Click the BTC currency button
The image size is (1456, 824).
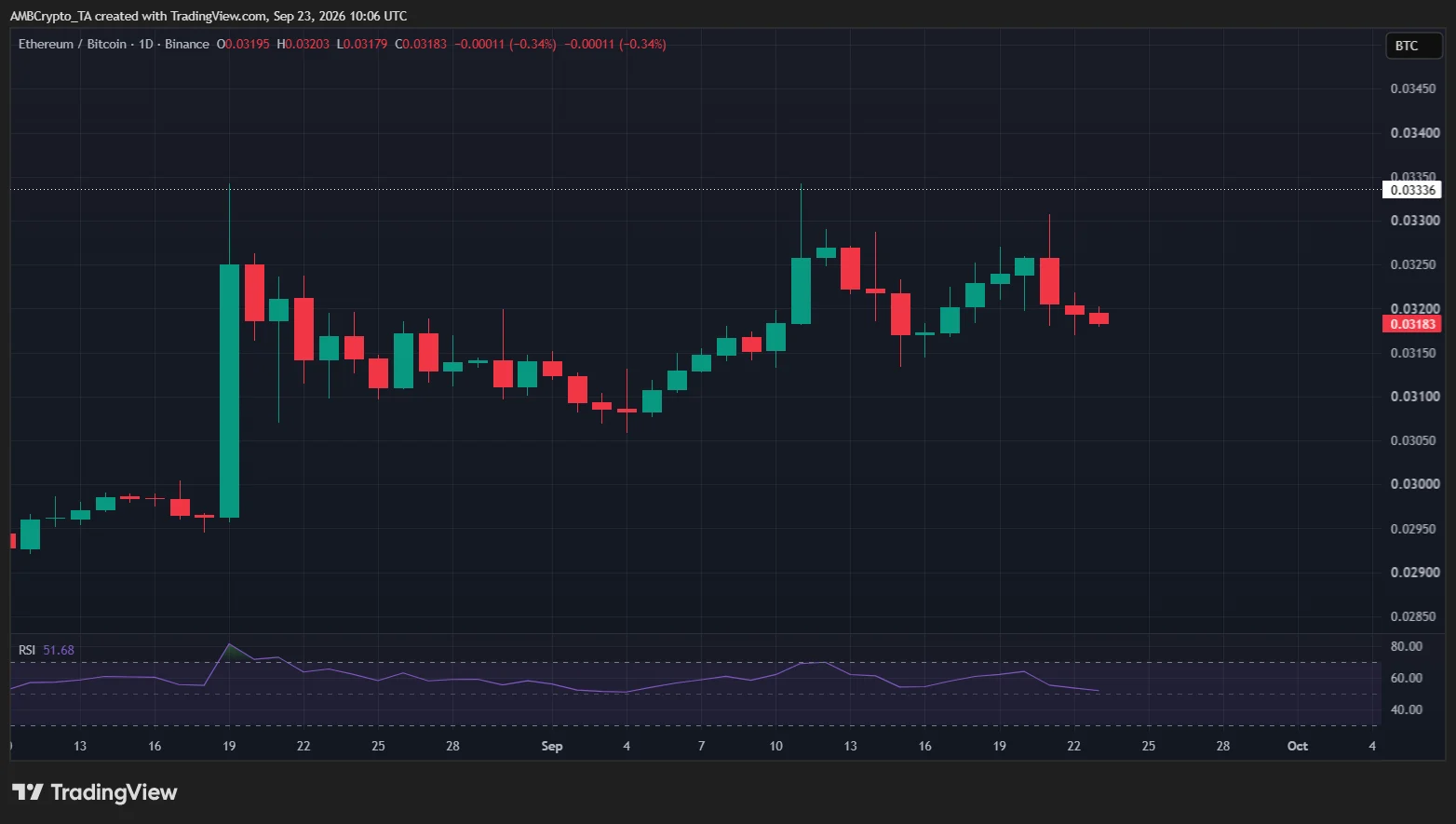(x=1413, y=45)
